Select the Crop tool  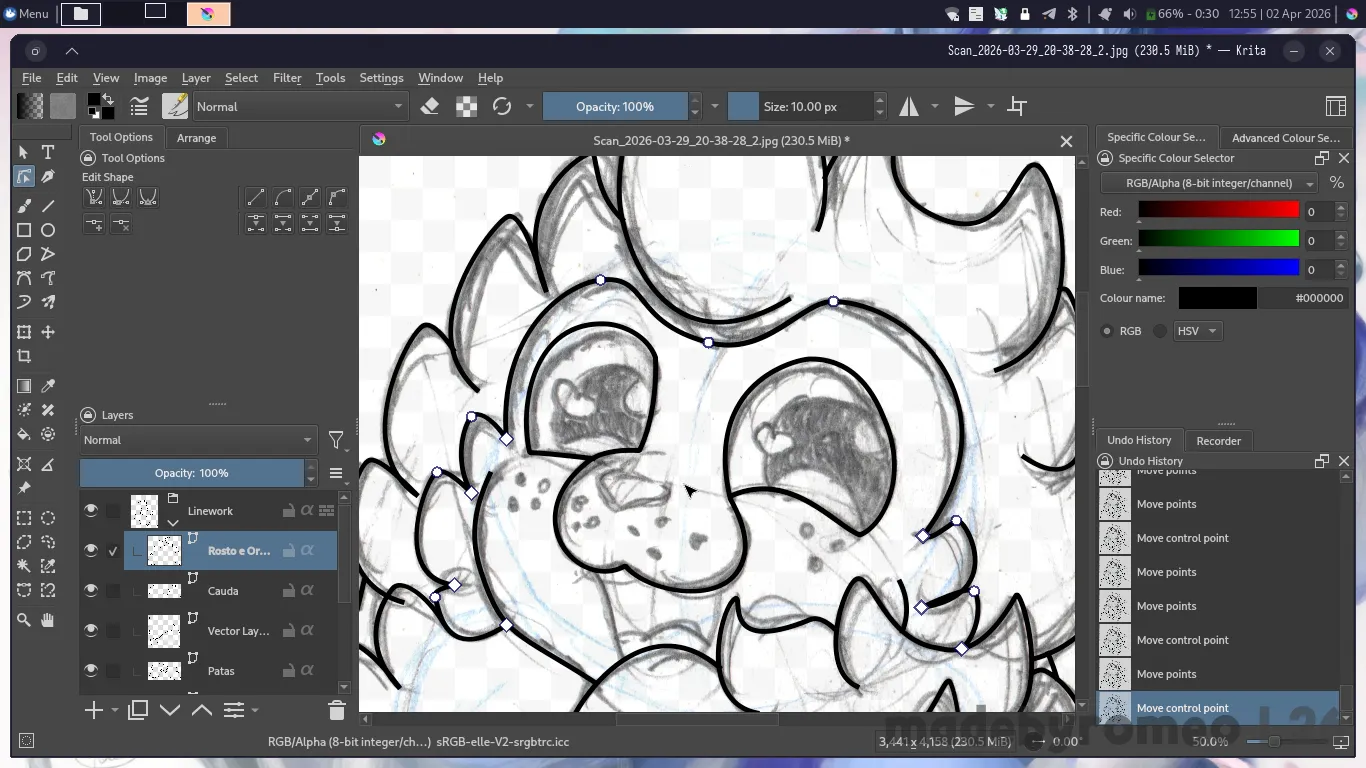point(24,357)
